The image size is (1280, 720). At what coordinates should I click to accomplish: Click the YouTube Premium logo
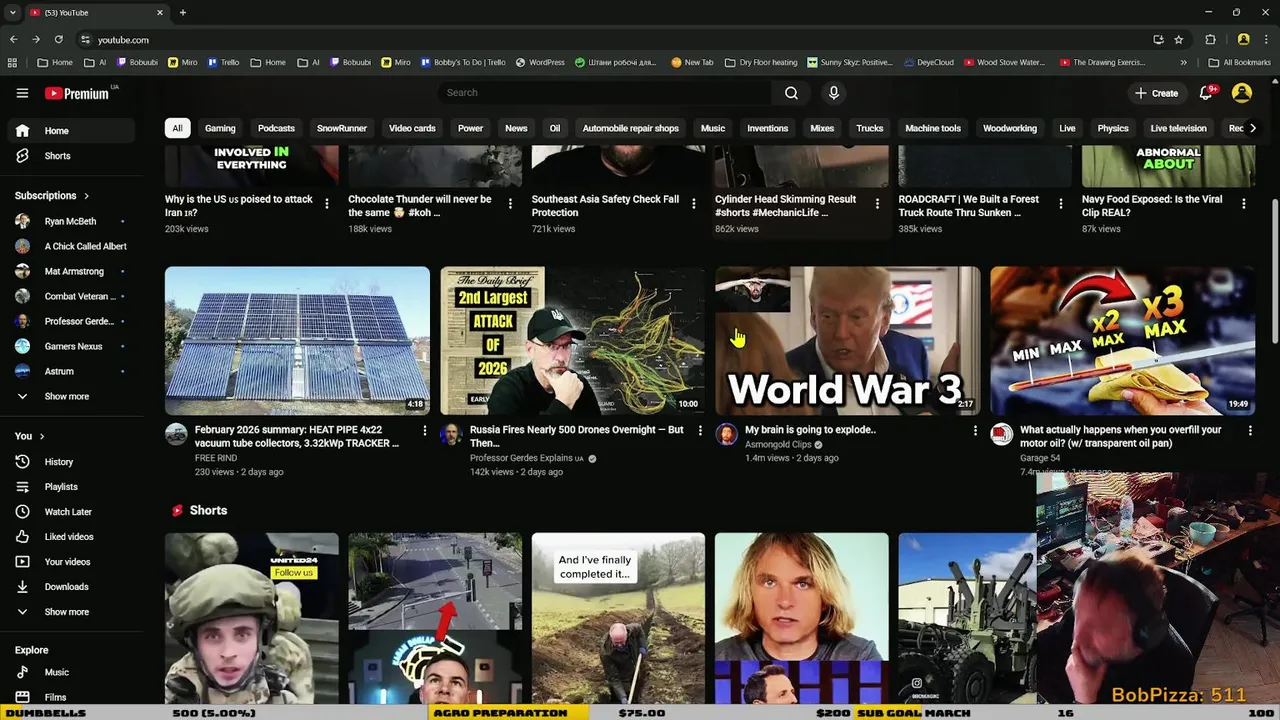click(x=77, y=93)
